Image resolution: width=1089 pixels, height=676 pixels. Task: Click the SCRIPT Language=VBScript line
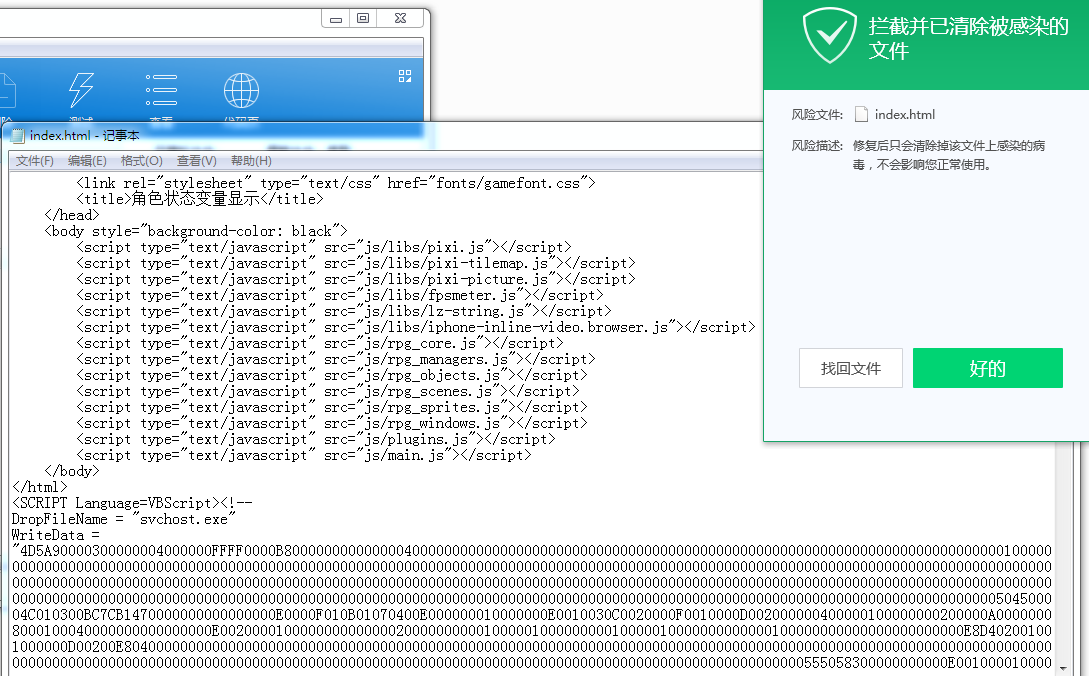(132, 503)
